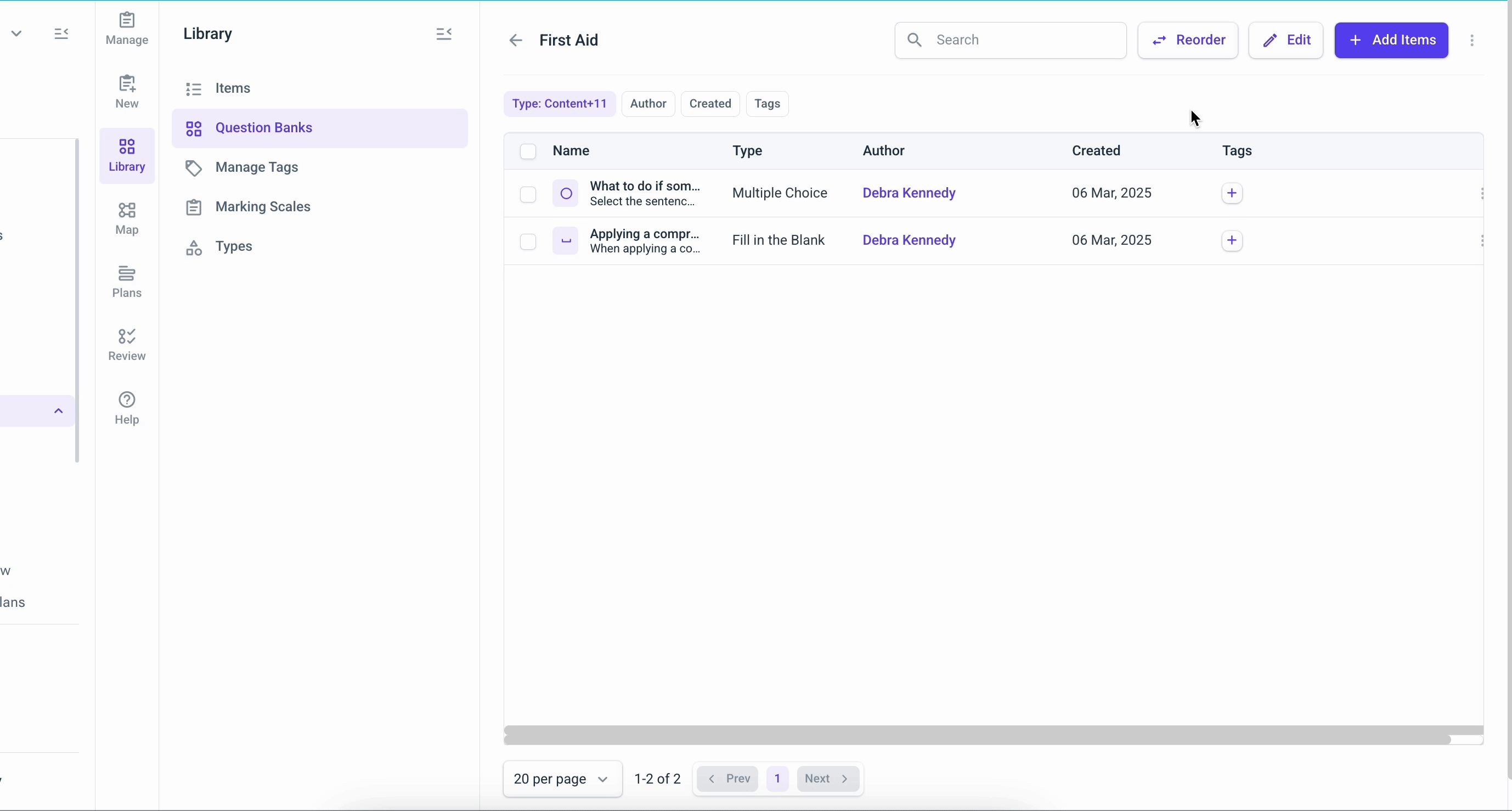The width and height of the screenshot is (1512, 811).
Task: Click the Multiple Choice type icon
Action: [x=566, y=194]
